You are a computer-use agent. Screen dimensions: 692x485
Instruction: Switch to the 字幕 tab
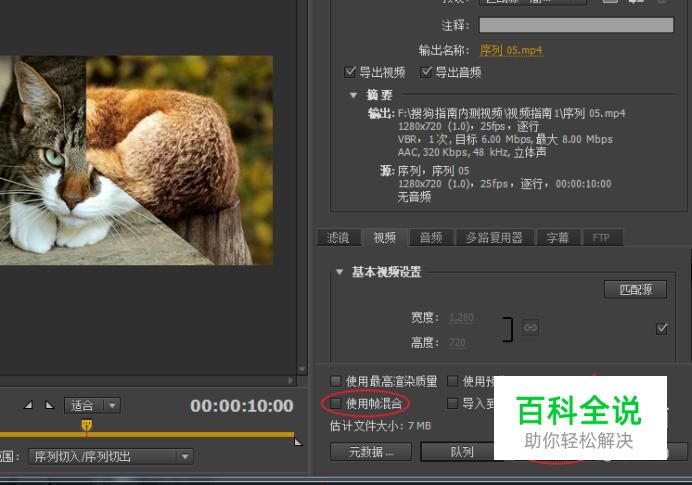[558, 238]
